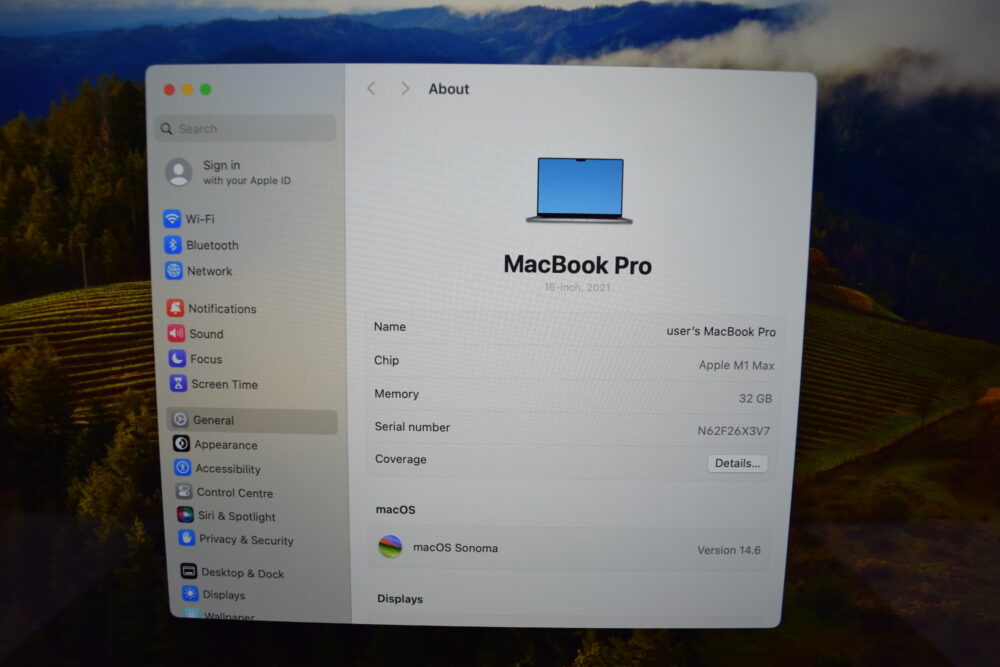This screenshot has height=667, width=1000.
Task: Click the Desktop & Dock icon
Action: point(189,571)
